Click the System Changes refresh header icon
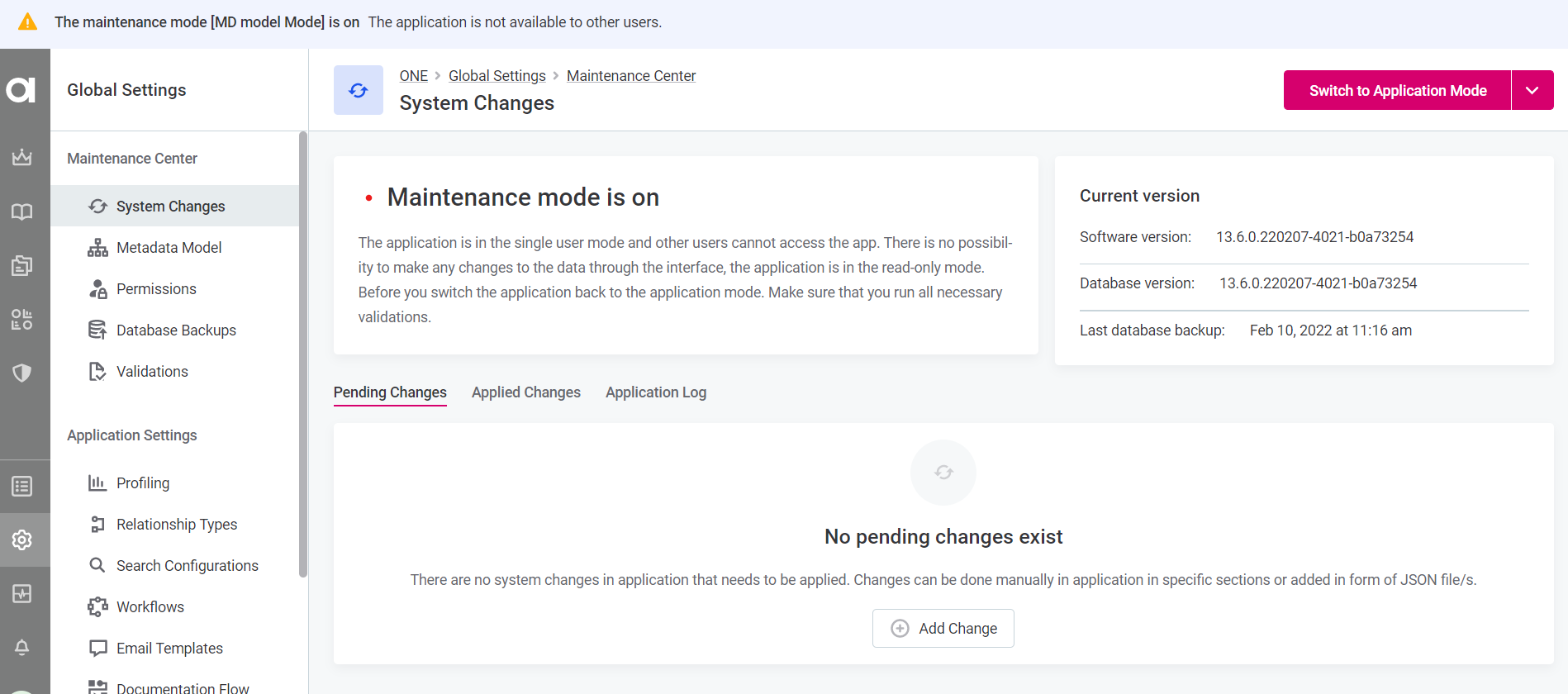Screen dimensions: 1568x694 358,90
